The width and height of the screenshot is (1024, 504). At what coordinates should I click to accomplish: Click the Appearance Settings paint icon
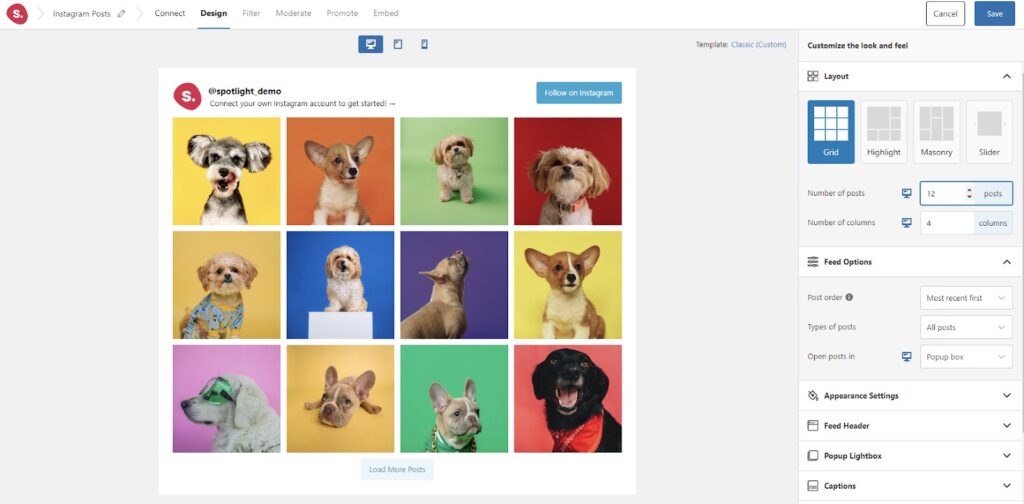[812, 396]
